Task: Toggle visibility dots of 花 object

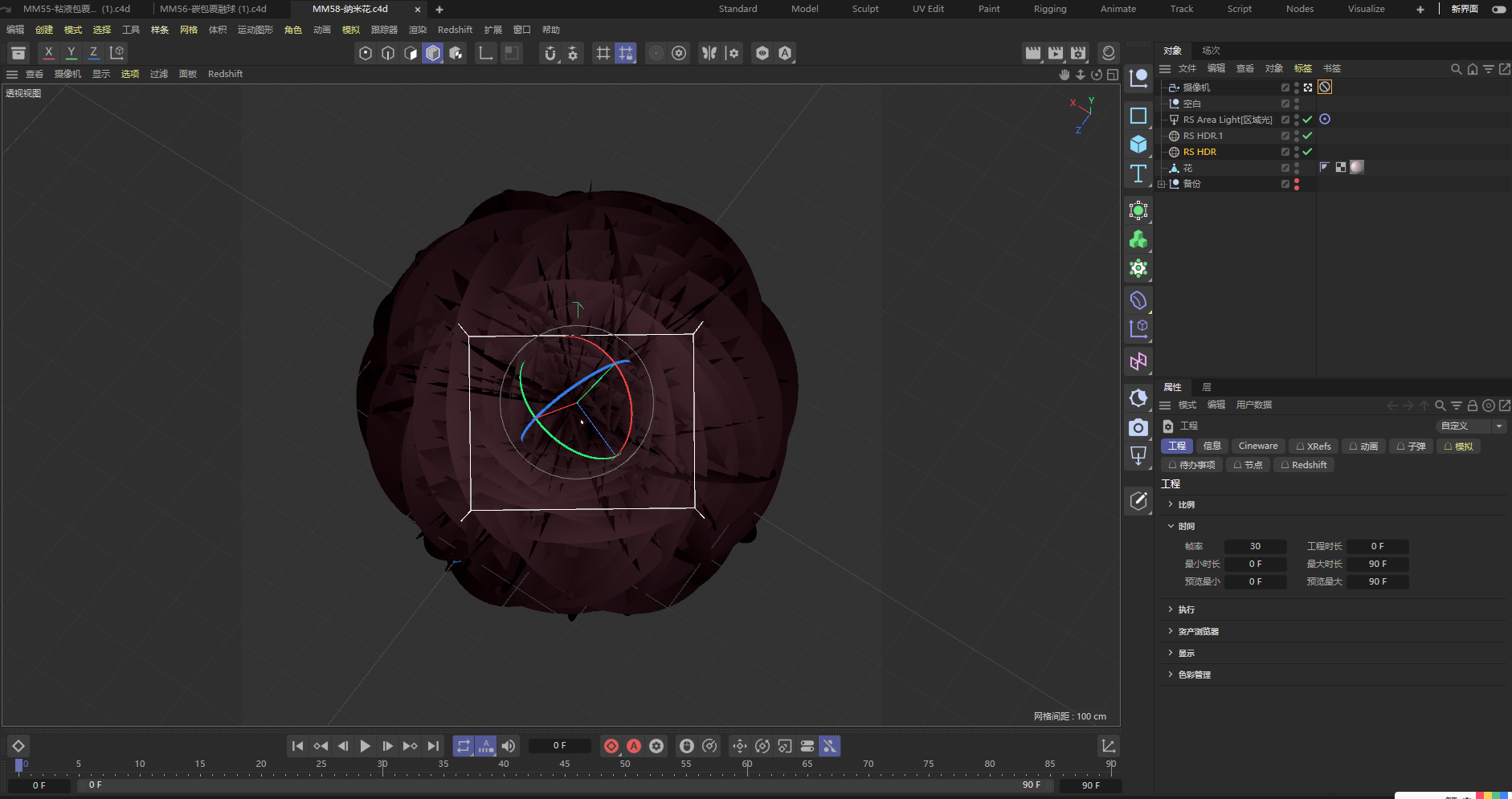Action: [x=1297, y=168]
